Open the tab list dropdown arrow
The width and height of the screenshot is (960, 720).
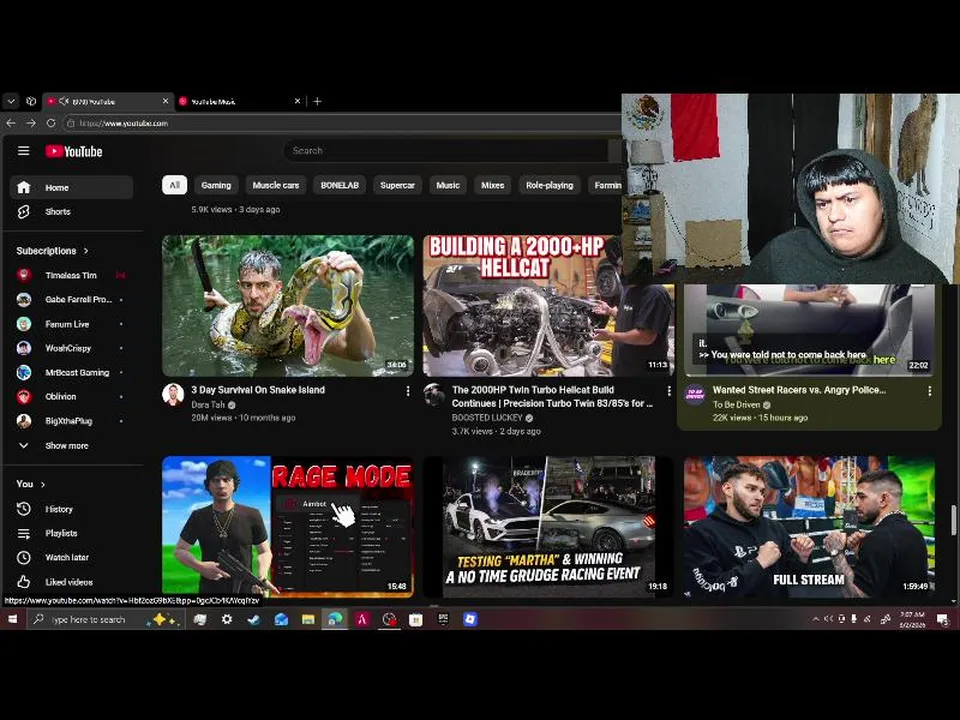[11, 101]
